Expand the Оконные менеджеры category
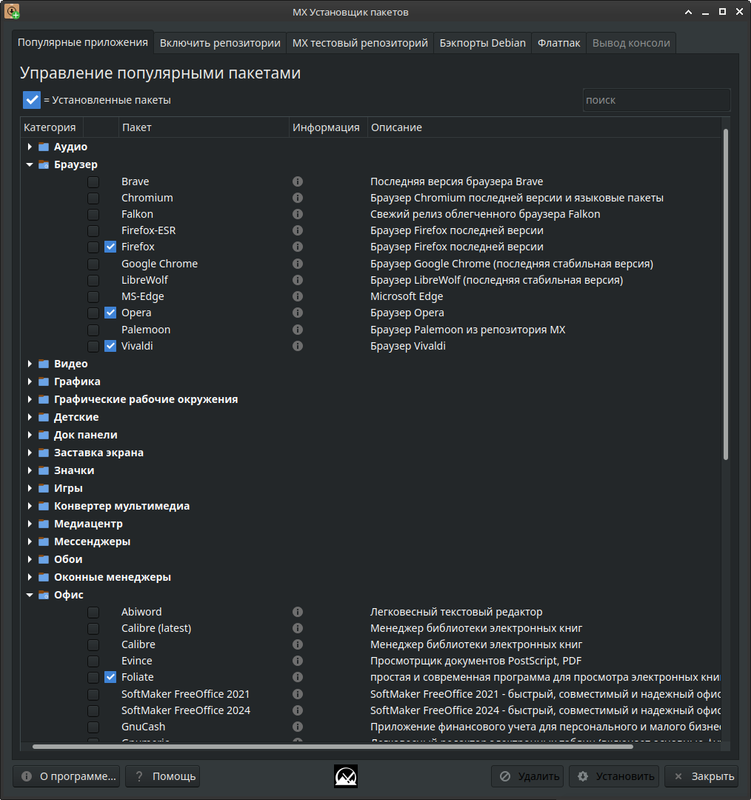 pyautogui.click(x=30, y=577)
